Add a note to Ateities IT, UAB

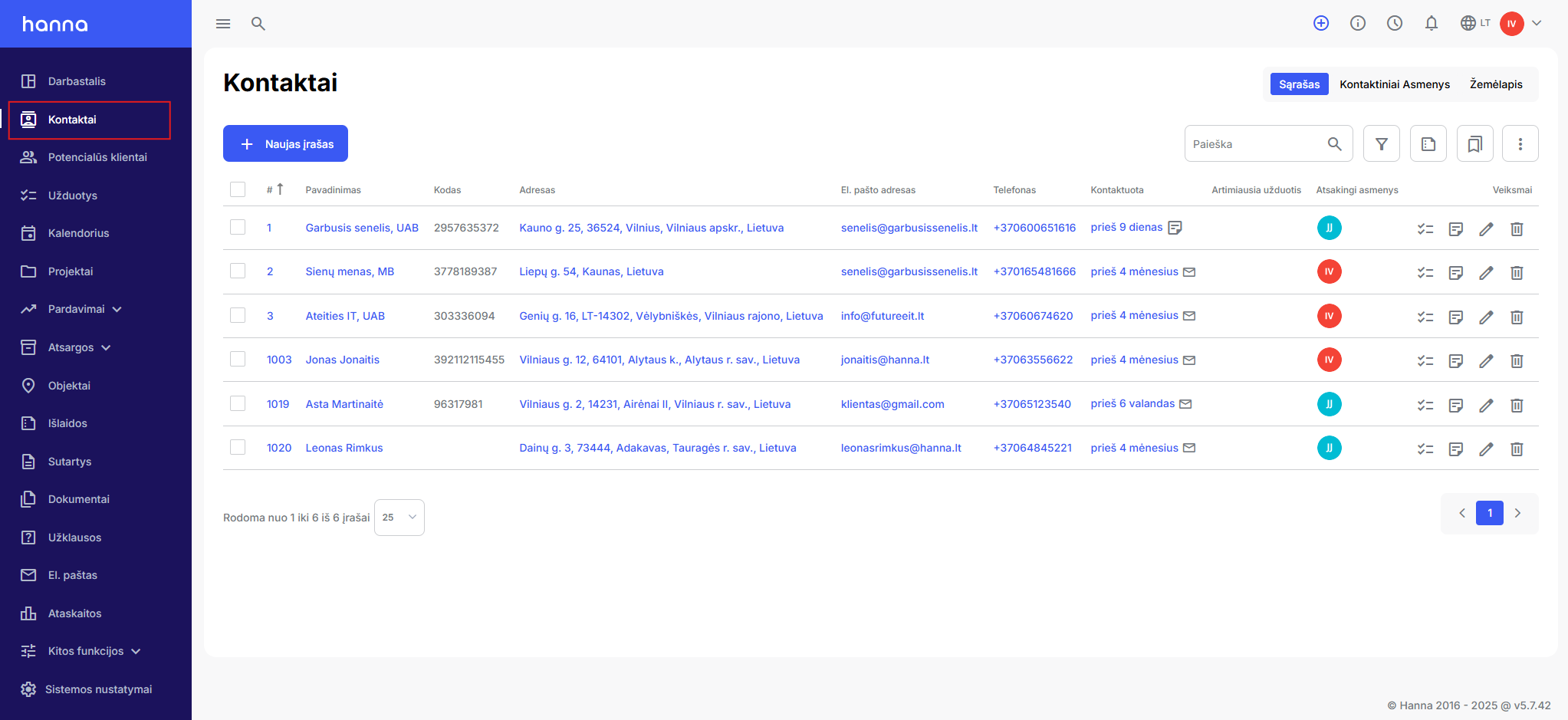(x=1456, y=317)
